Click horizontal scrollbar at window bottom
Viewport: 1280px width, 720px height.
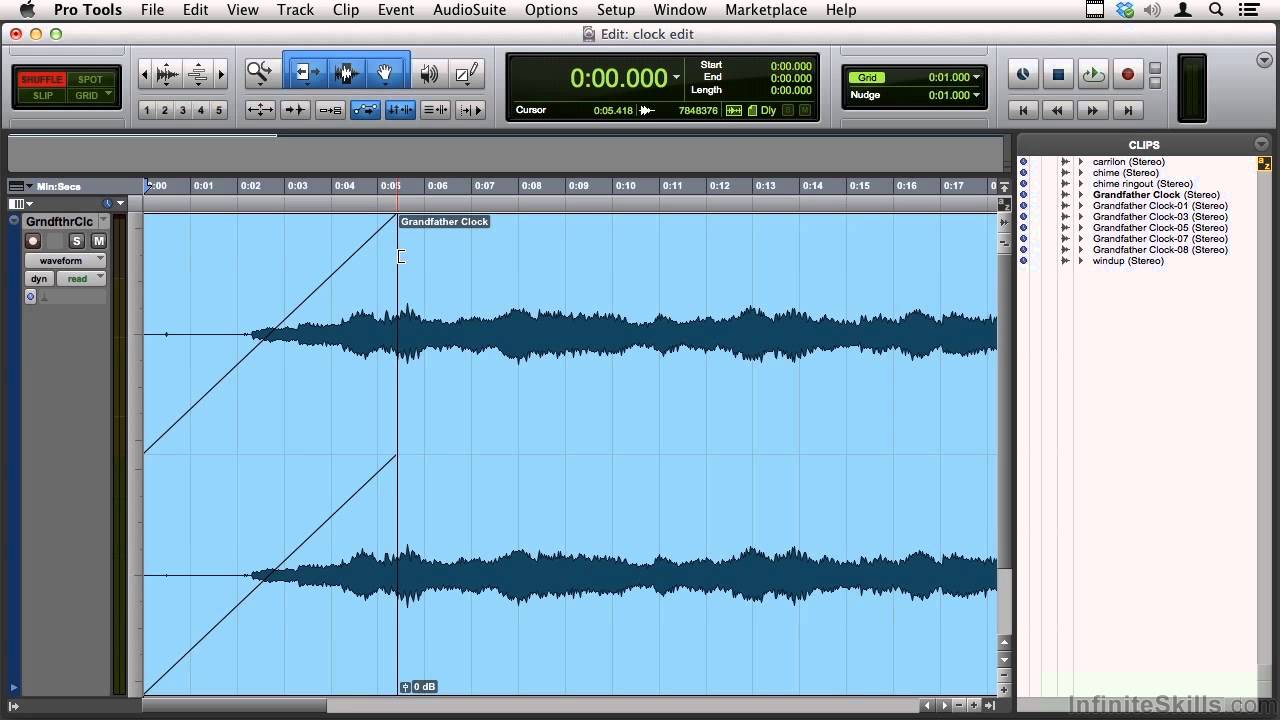(x=235, y=706)
